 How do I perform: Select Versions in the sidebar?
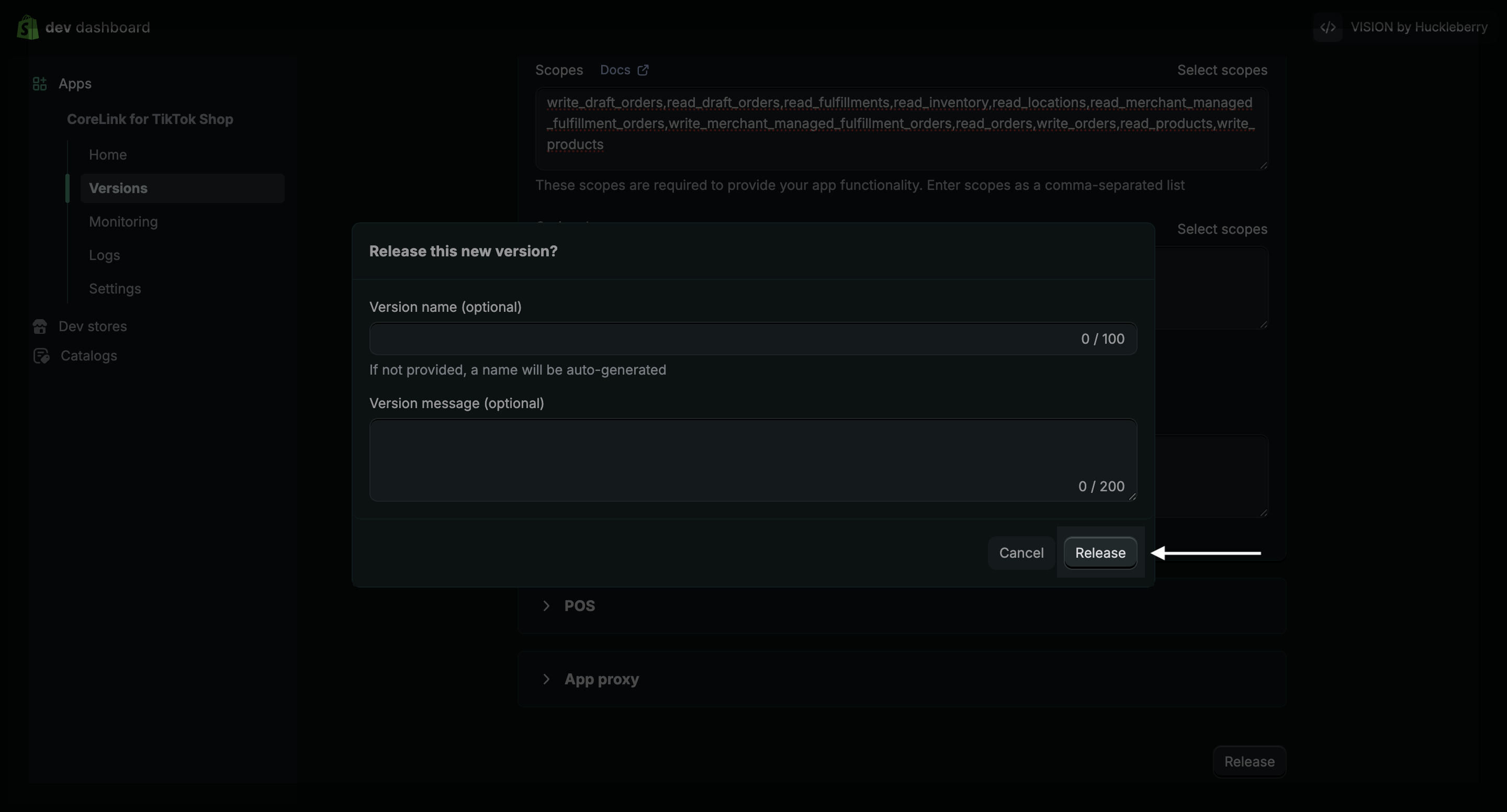point(118,188)
